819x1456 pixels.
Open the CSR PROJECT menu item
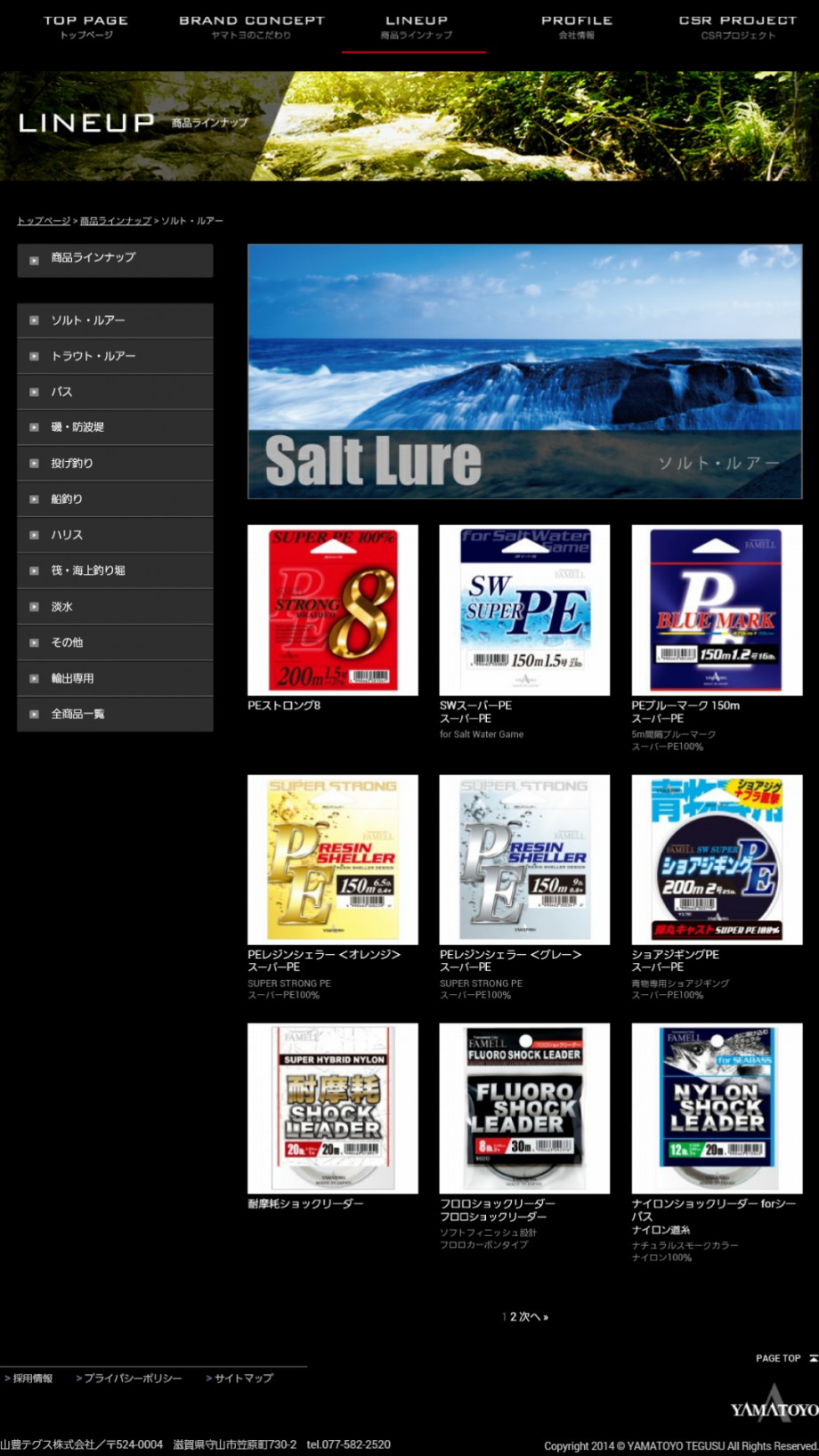point(738,27)
